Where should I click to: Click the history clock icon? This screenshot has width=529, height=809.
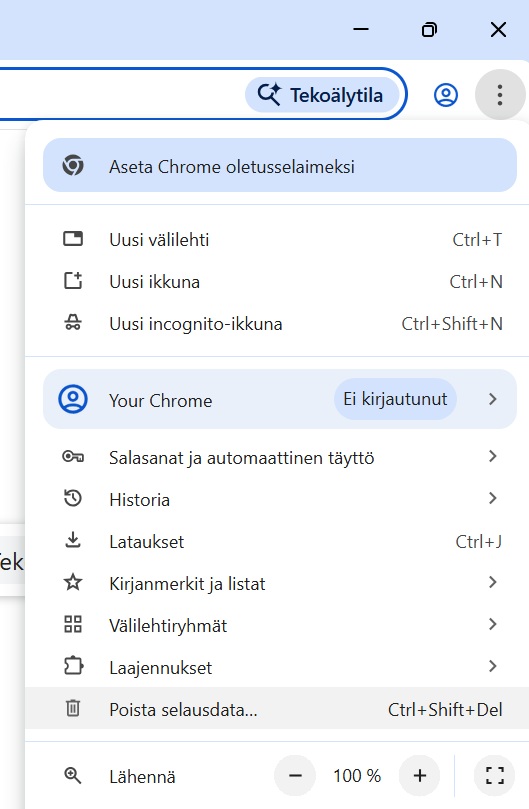pos(73,498)
